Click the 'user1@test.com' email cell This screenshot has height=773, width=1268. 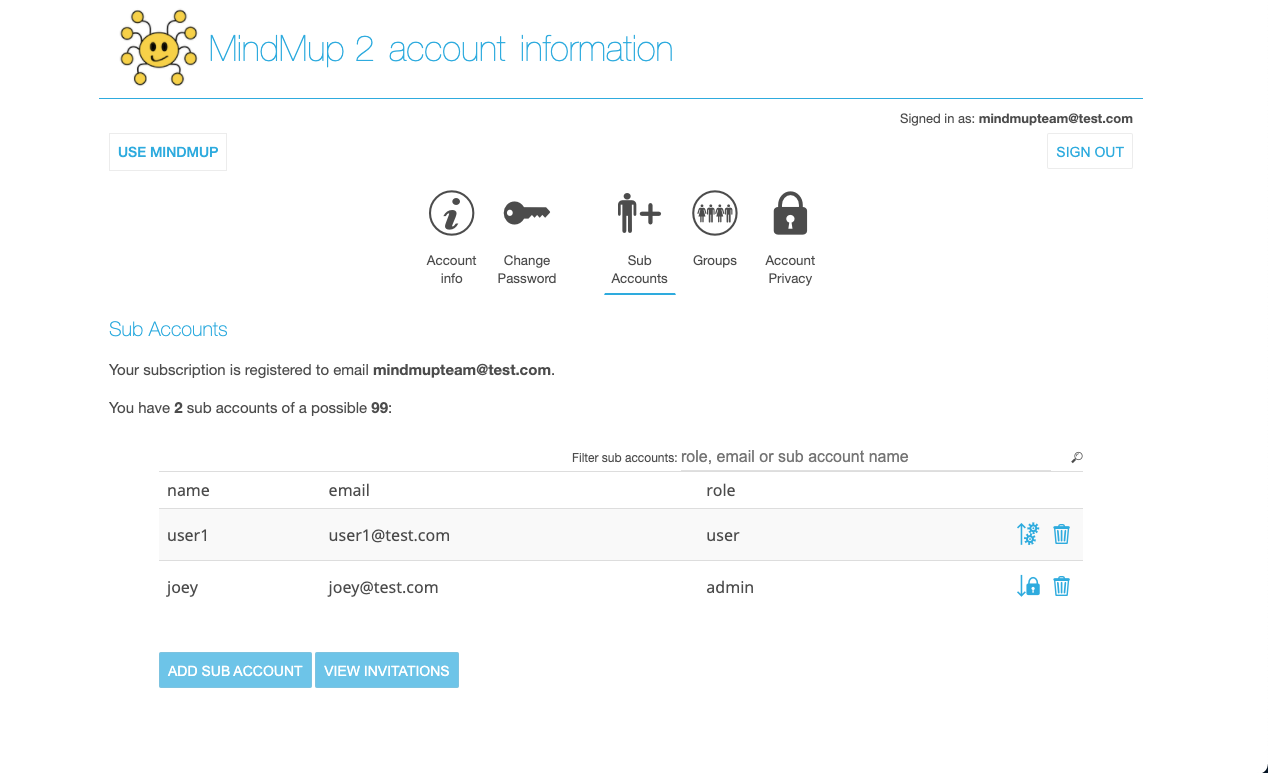click(x=389, y=535)
